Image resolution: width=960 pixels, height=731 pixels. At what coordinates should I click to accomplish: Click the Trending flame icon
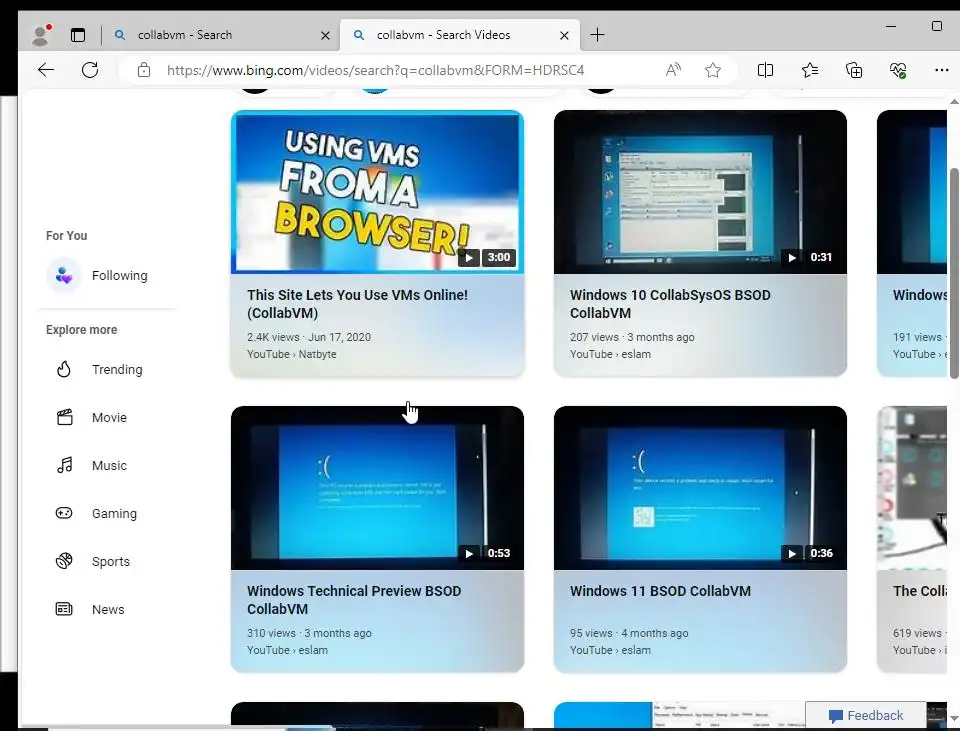(x=64, y=369)
